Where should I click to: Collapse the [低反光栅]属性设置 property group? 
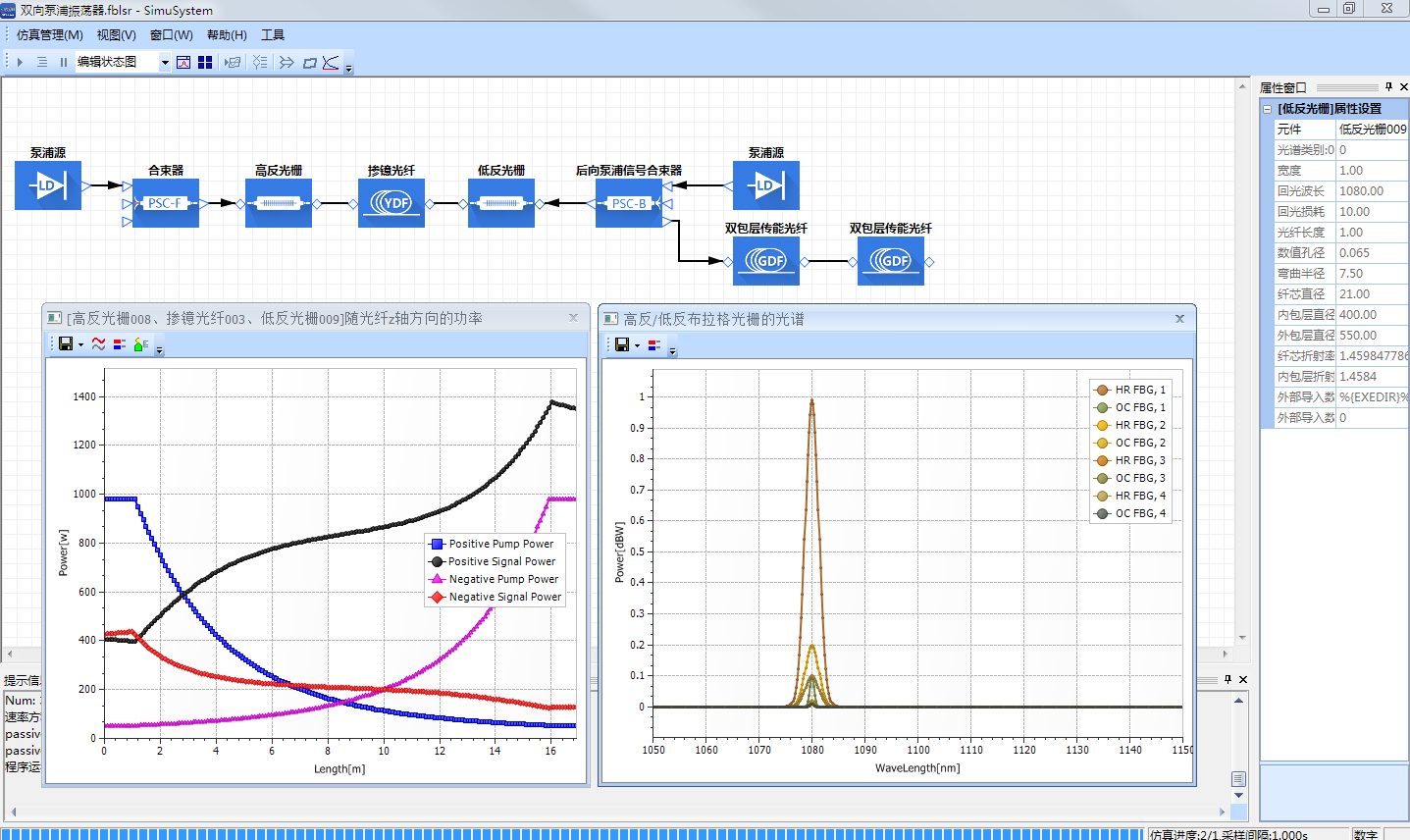pos(1267,109)
